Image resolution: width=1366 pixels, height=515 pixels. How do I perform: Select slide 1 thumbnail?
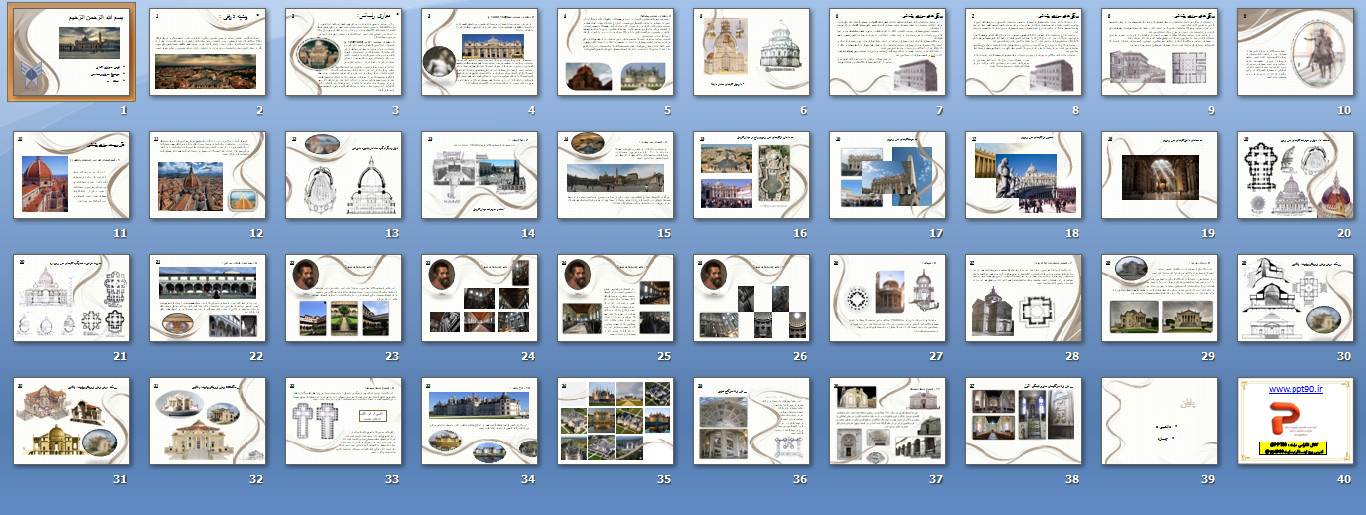71,53
